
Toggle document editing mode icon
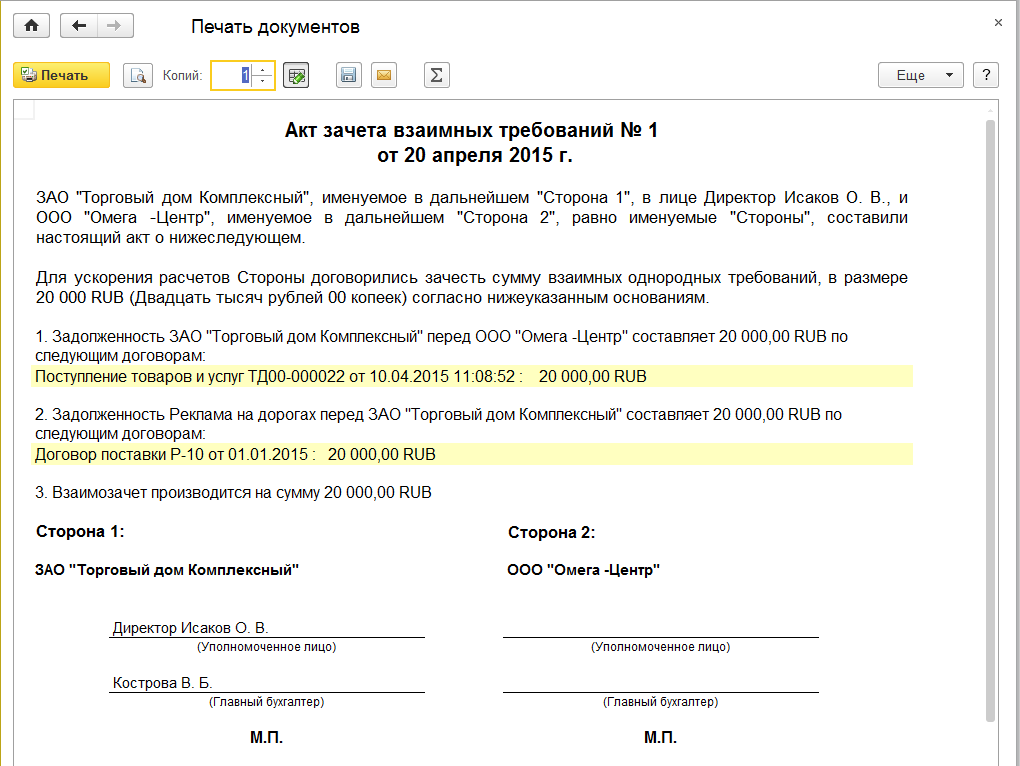tap(296, 75)
